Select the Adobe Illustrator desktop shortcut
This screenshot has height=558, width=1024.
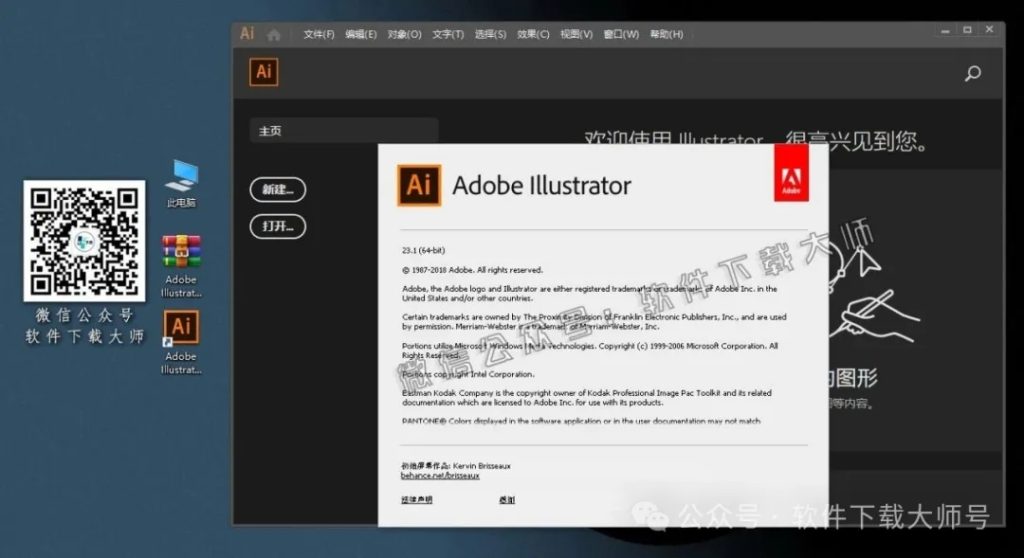pos(181,342)
